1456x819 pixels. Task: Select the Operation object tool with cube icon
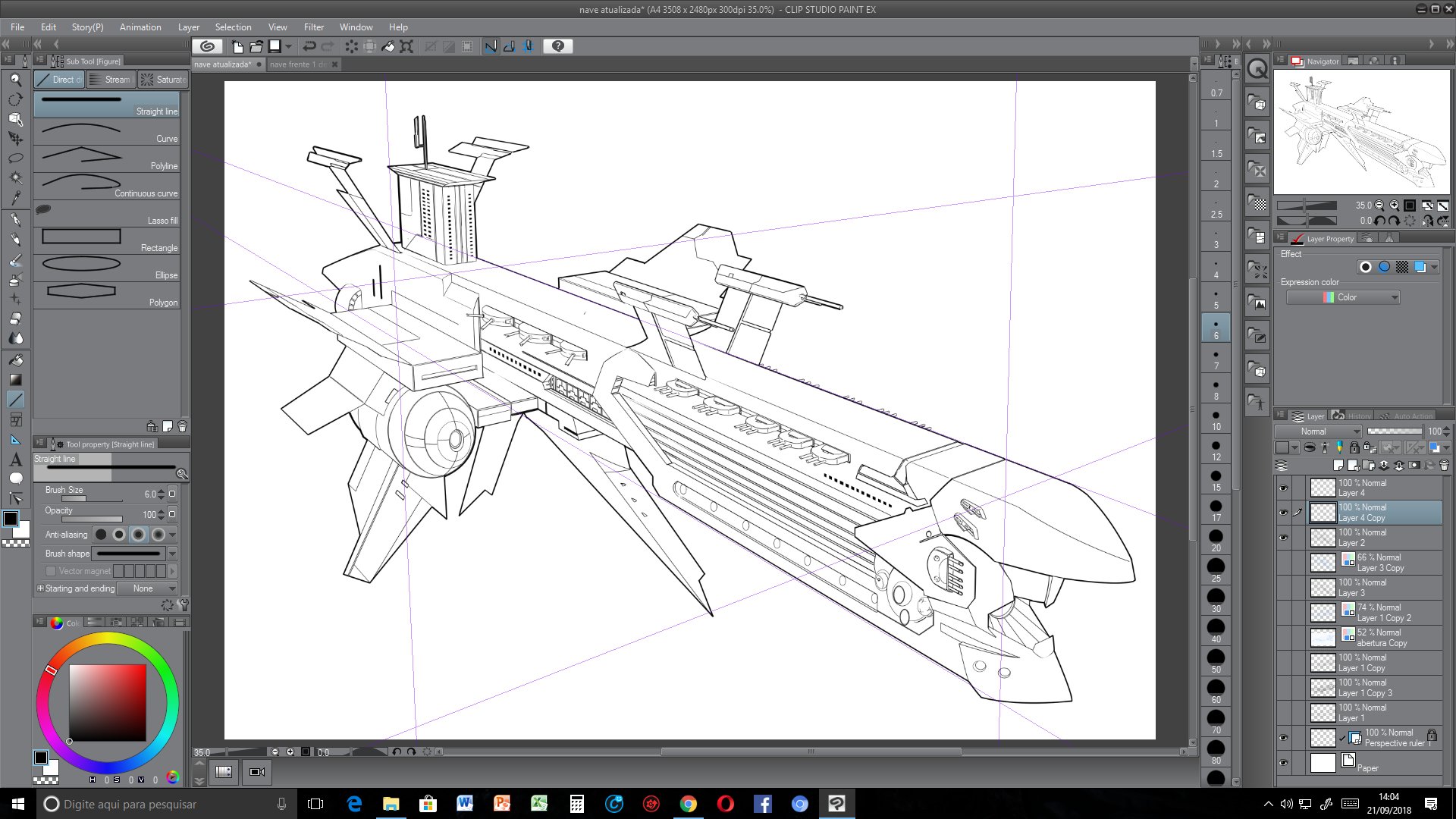[15, 119]
